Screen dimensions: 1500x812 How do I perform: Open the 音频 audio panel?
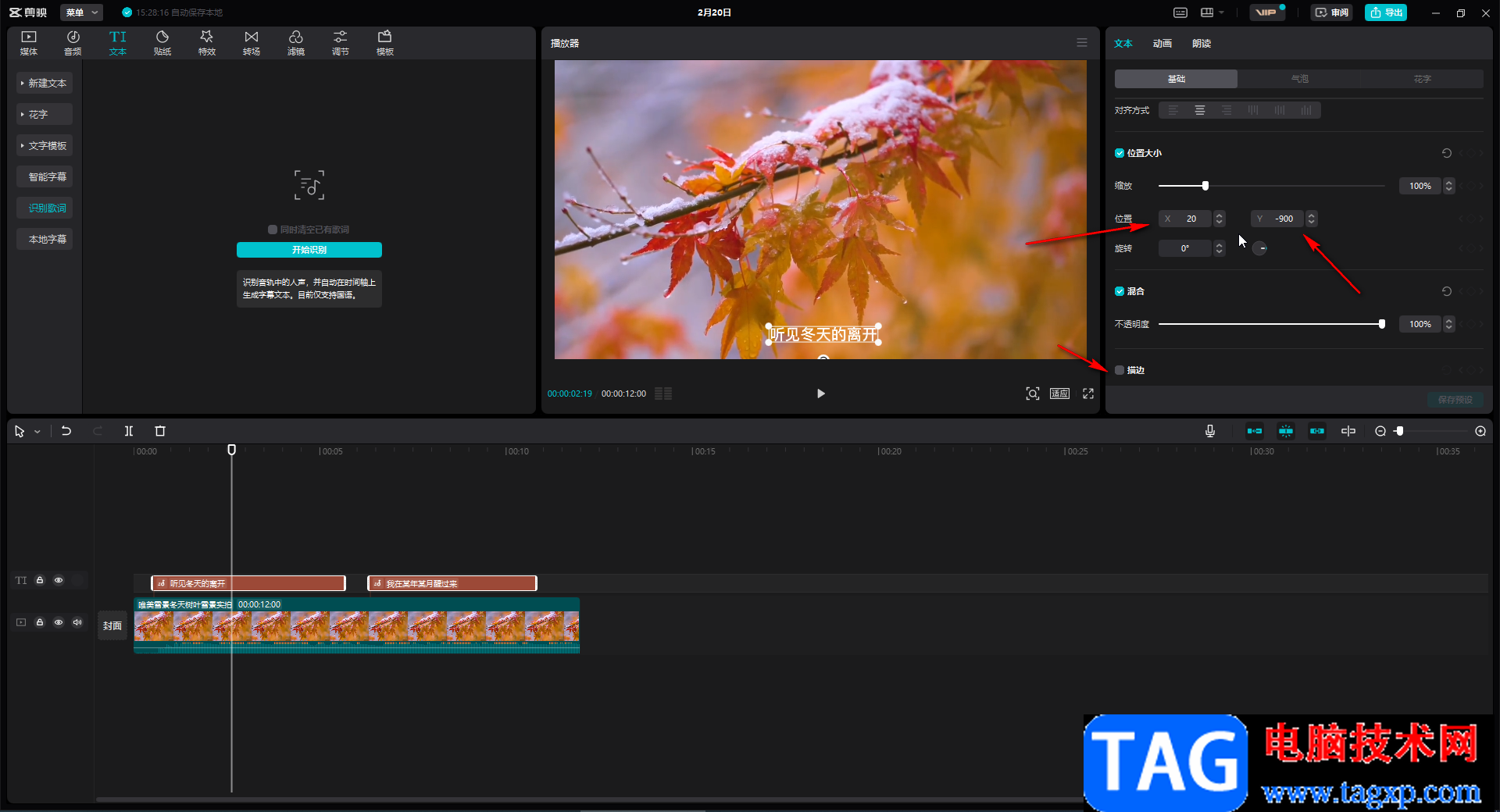tap(73, 43)
